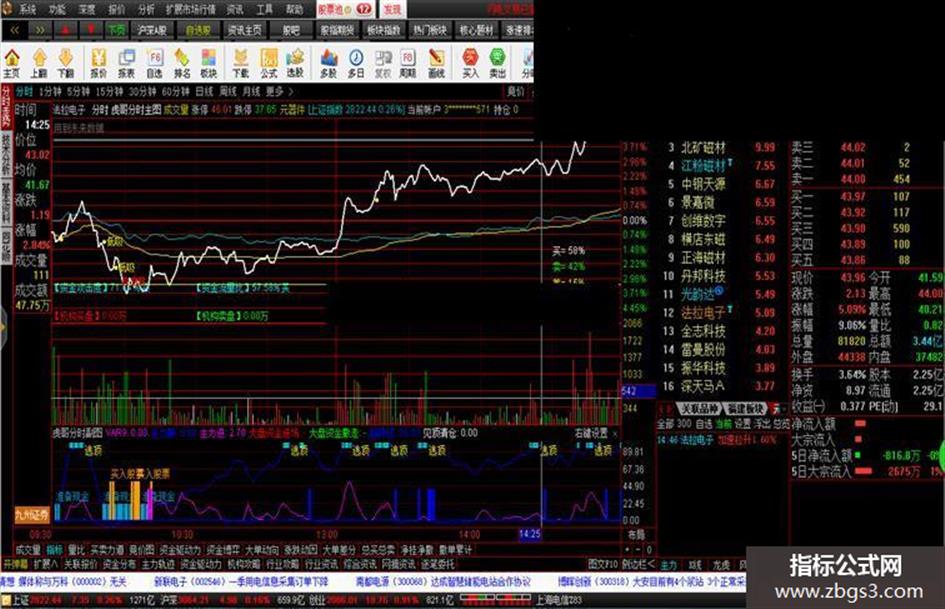
Task: Click the 热门板块 button
Action: tap(430, 30)
